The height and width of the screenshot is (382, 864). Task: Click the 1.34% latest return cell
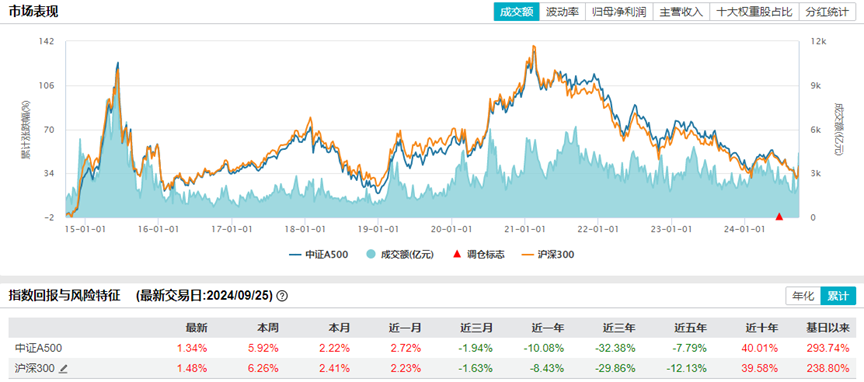tap(192, 348)
